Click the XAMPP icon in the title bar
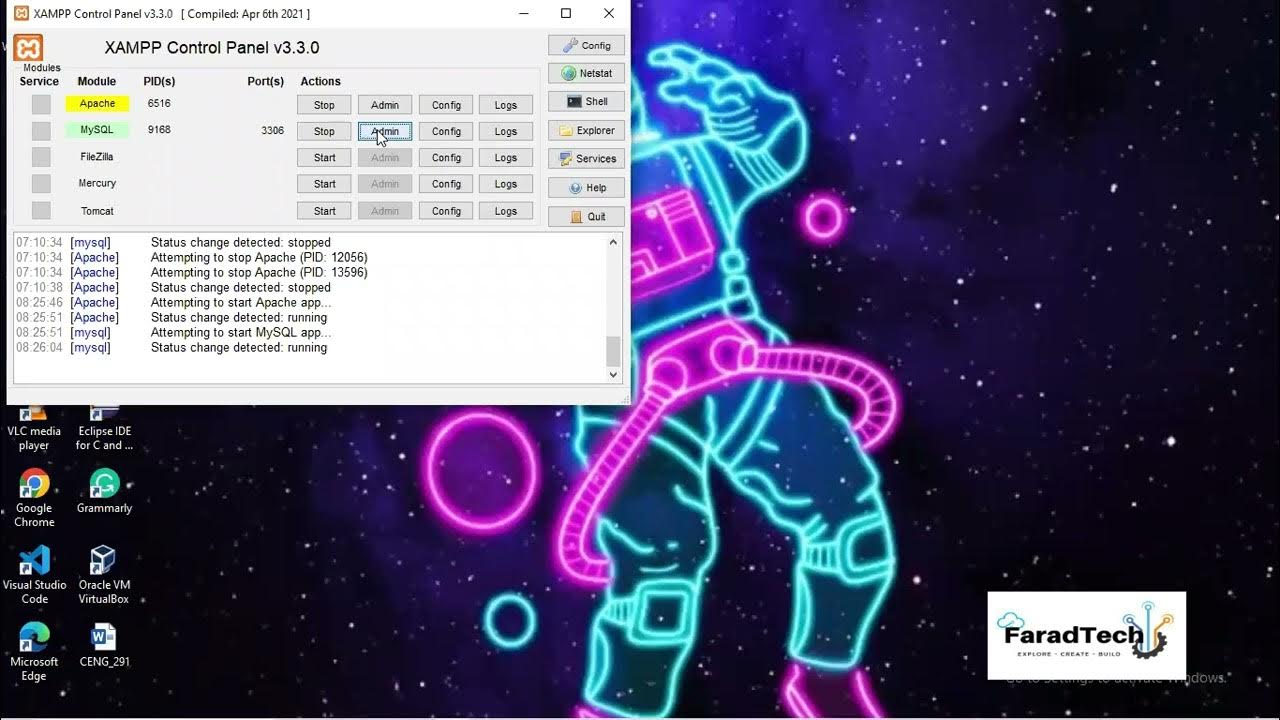 point(21,13)
